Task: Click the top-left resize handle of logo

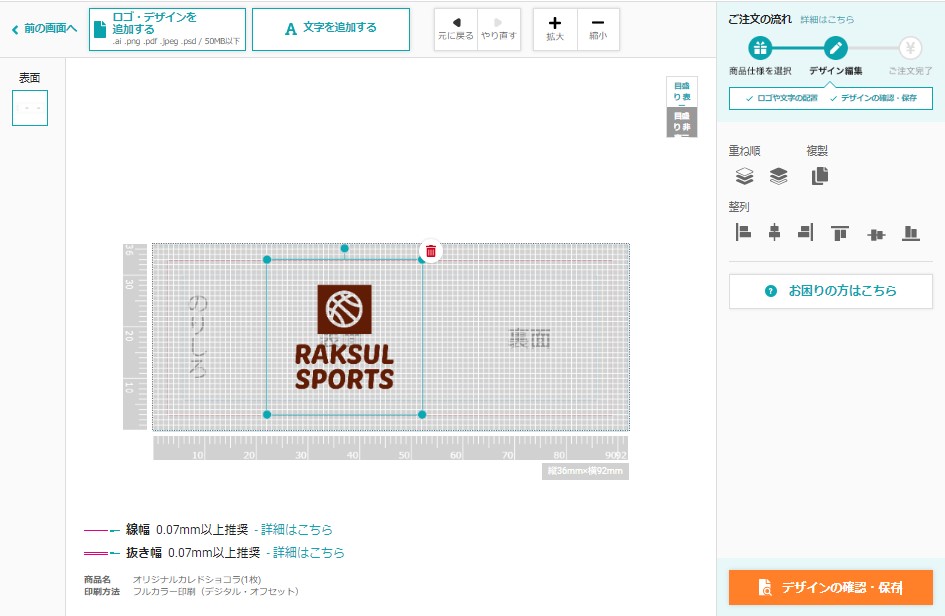Action: click(267, 260)
